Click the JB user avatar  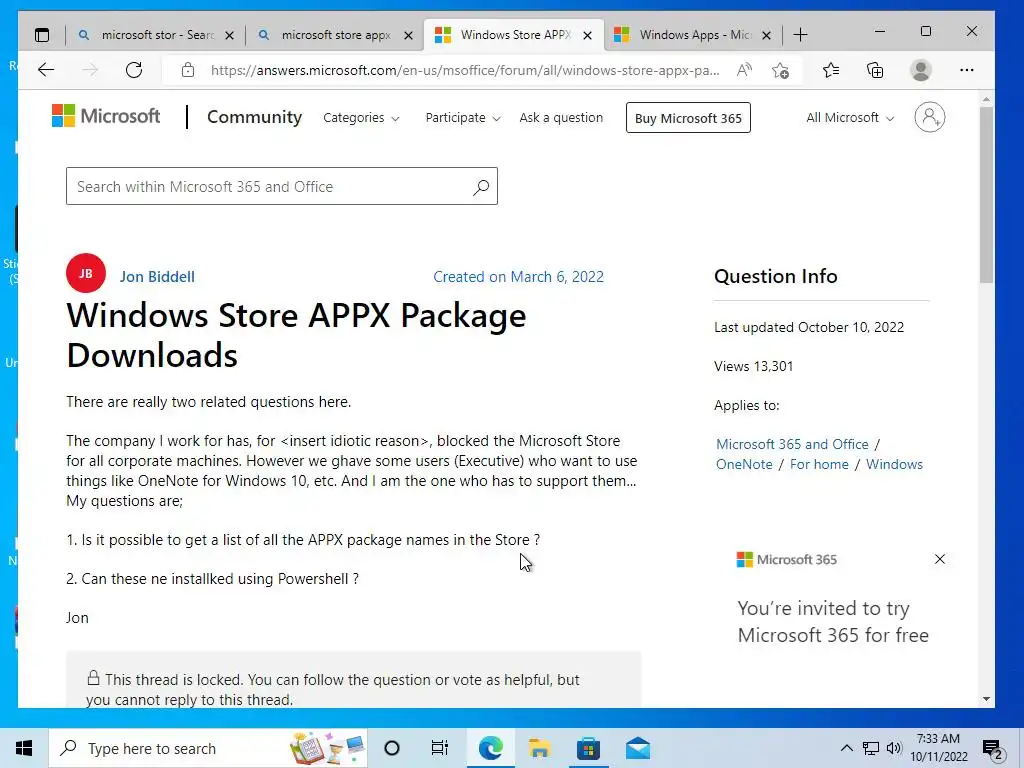pyautogui.click(x=86, y=274)
